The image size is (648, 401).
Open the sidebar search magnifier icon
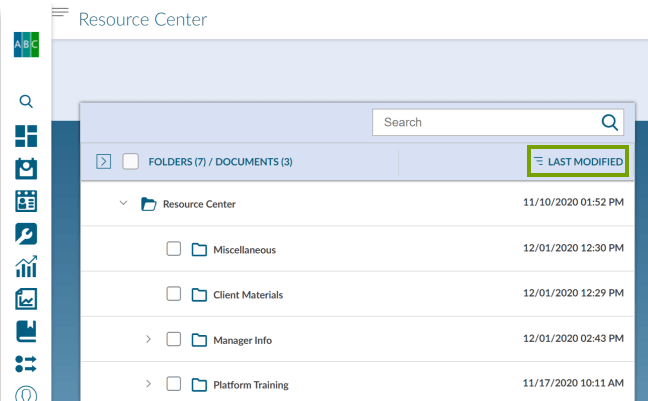click(x=26, y=101)
